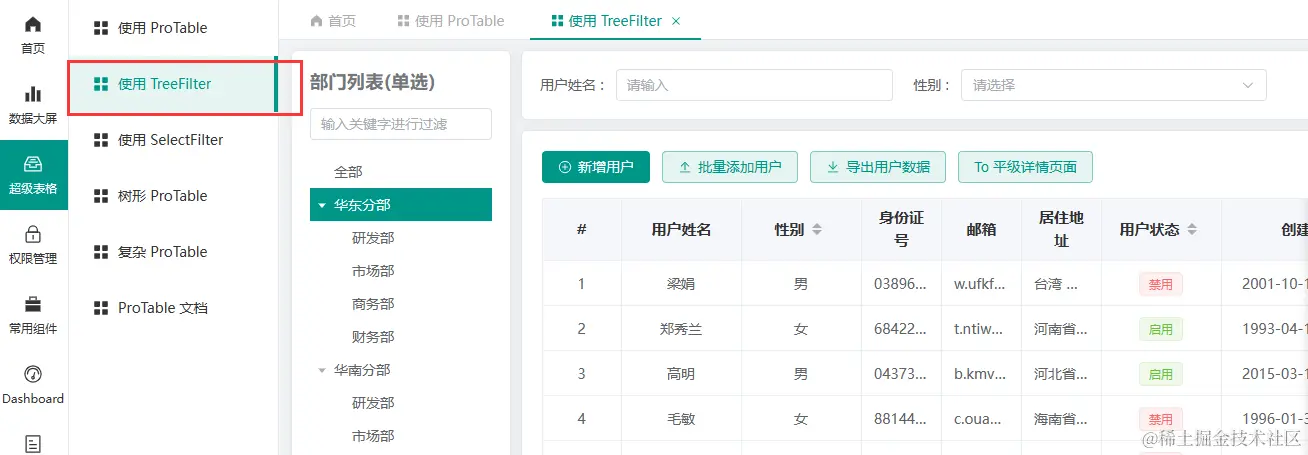
Task: Sort by 用户状态 column arrows
Action: (x=1190, y=230)
